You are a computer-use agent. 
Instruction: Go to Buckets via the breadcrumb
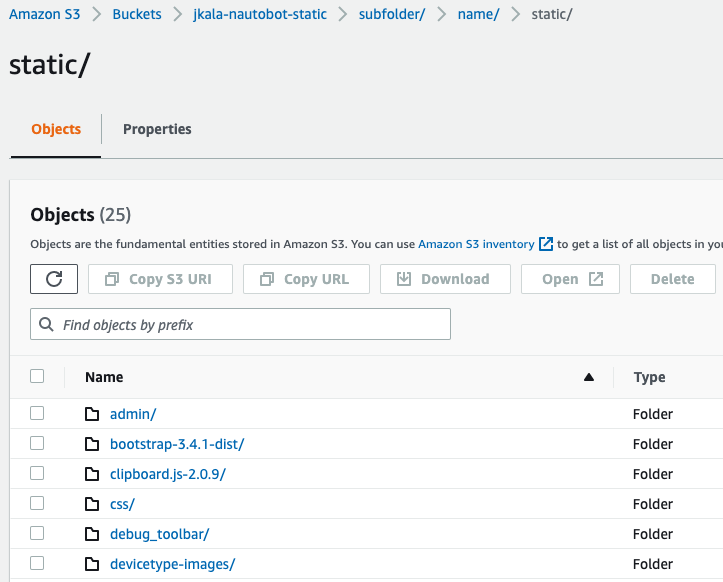(137, 14)
